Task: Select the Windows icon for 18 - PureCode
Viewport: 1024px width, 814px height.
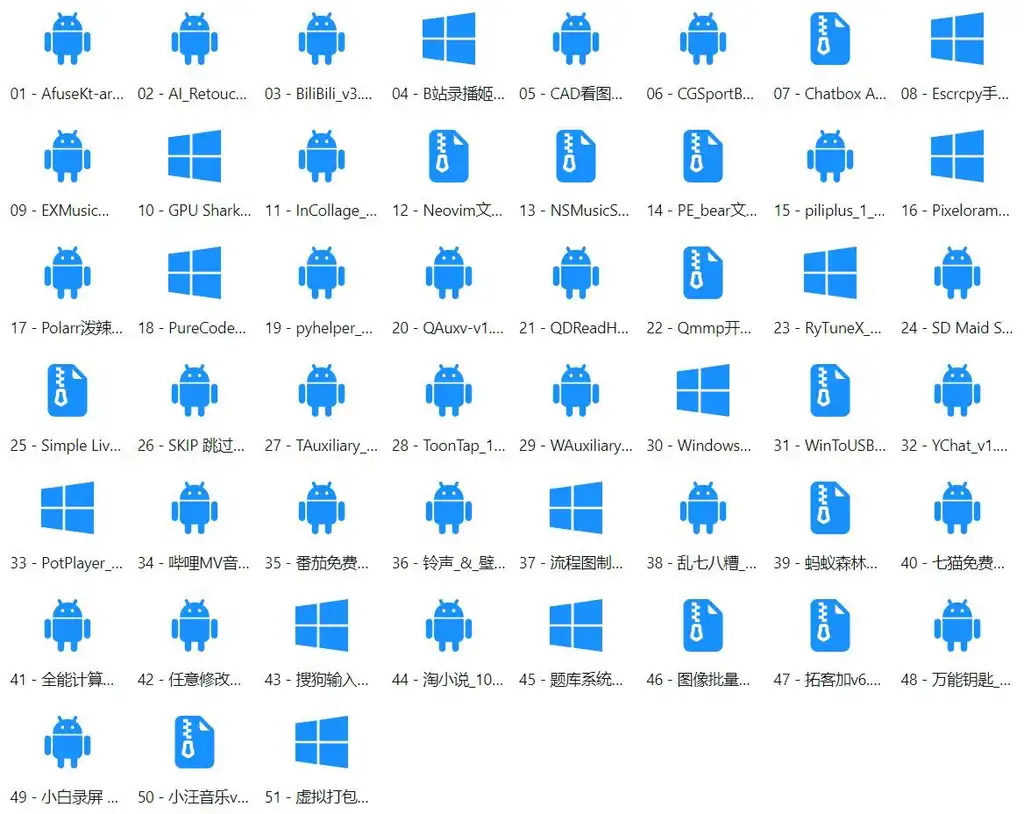Action: tap(195, 273)
